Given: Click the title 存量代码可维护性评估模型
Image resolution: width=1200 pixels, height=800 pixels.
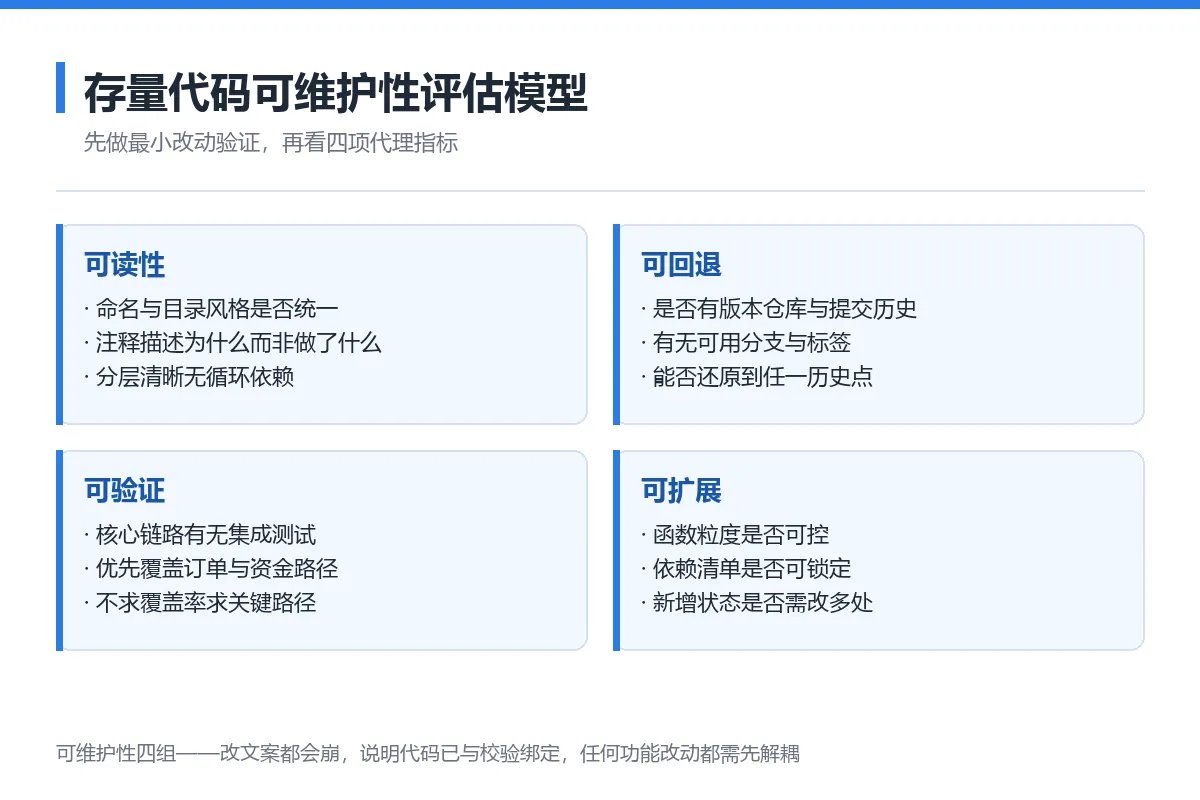Looking at the screenshot, I should [335, 94].
